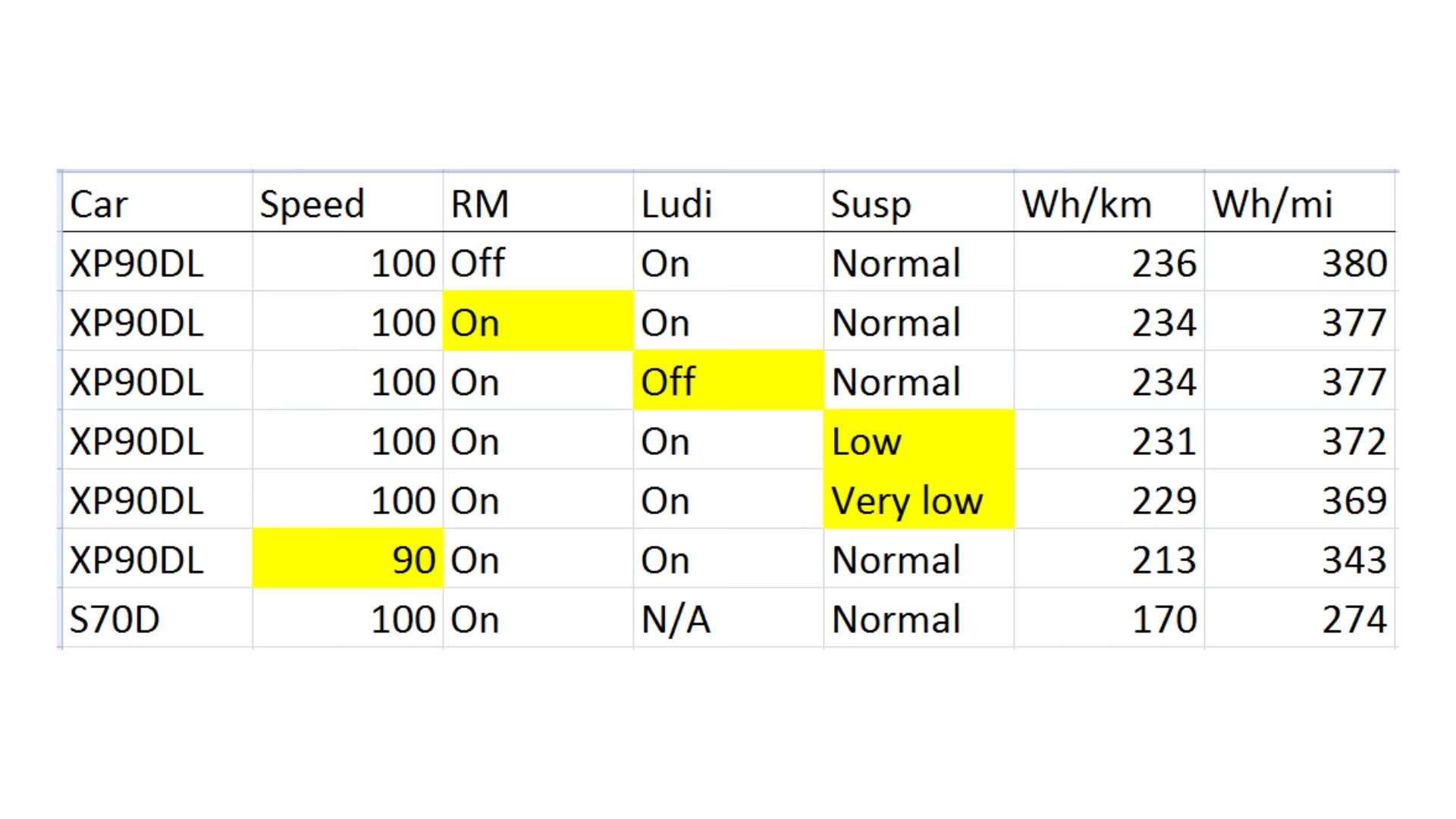Select the RM column header
Image resolution: width=1456 pixels, height=819 pixels.
coord(538,202)
